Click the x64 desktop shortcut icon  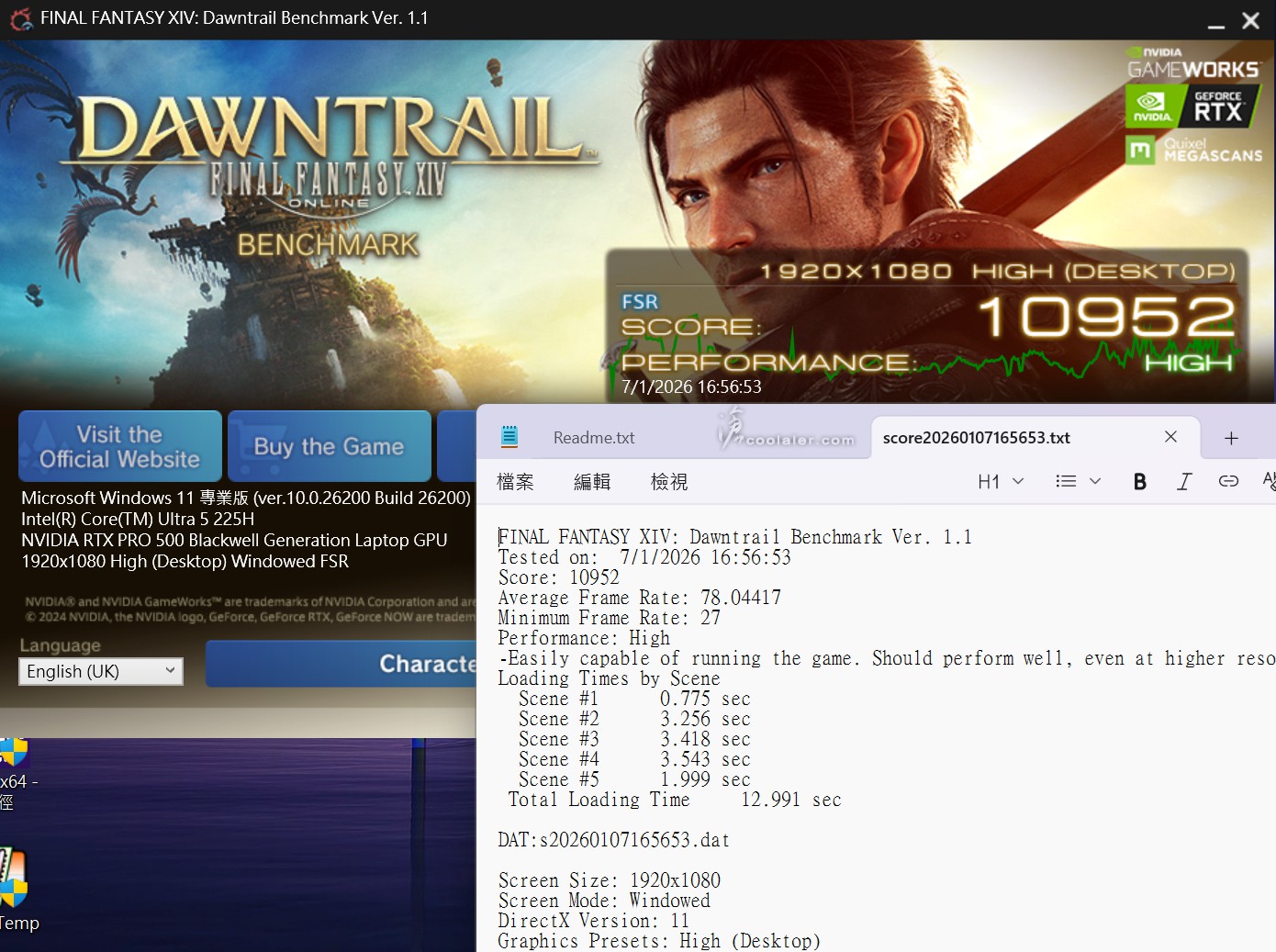point(15,753)
